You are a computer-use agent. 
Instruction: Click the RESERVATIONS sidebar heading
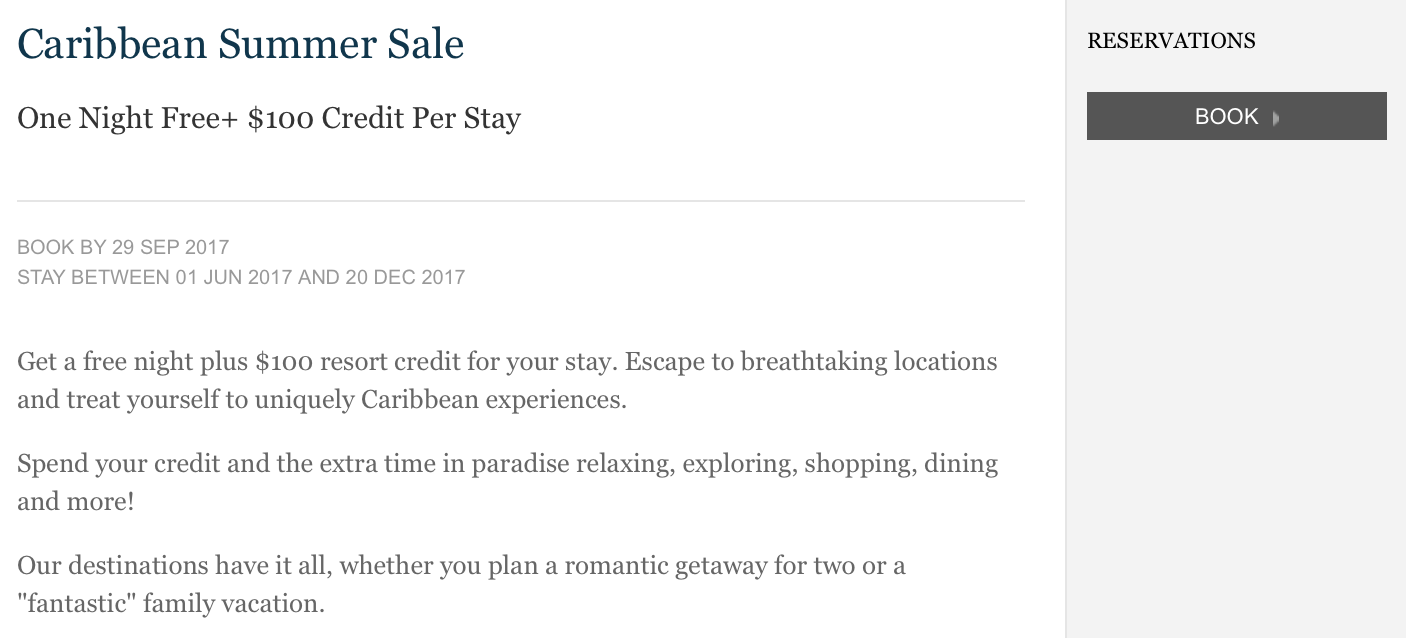tap(1171, 41)
